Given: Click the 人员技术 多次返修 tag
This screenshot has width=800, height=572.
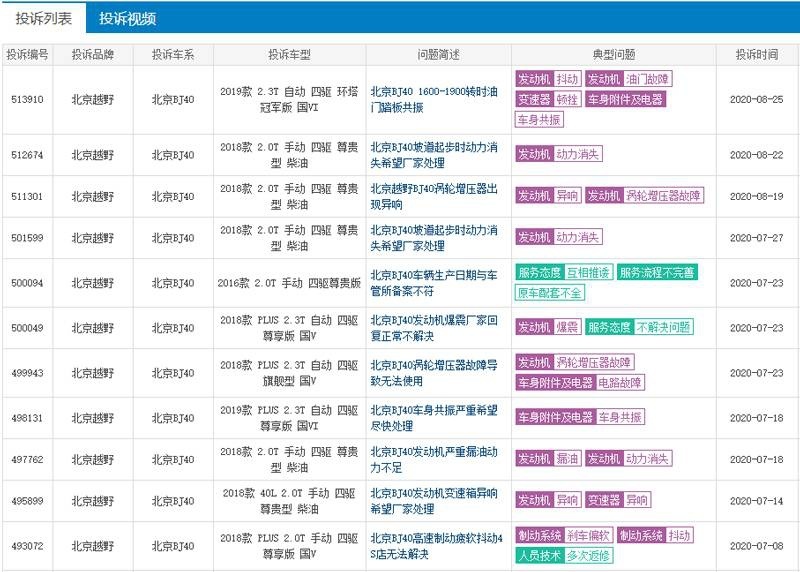Looking at the screenshot, I should pos(564,556).
